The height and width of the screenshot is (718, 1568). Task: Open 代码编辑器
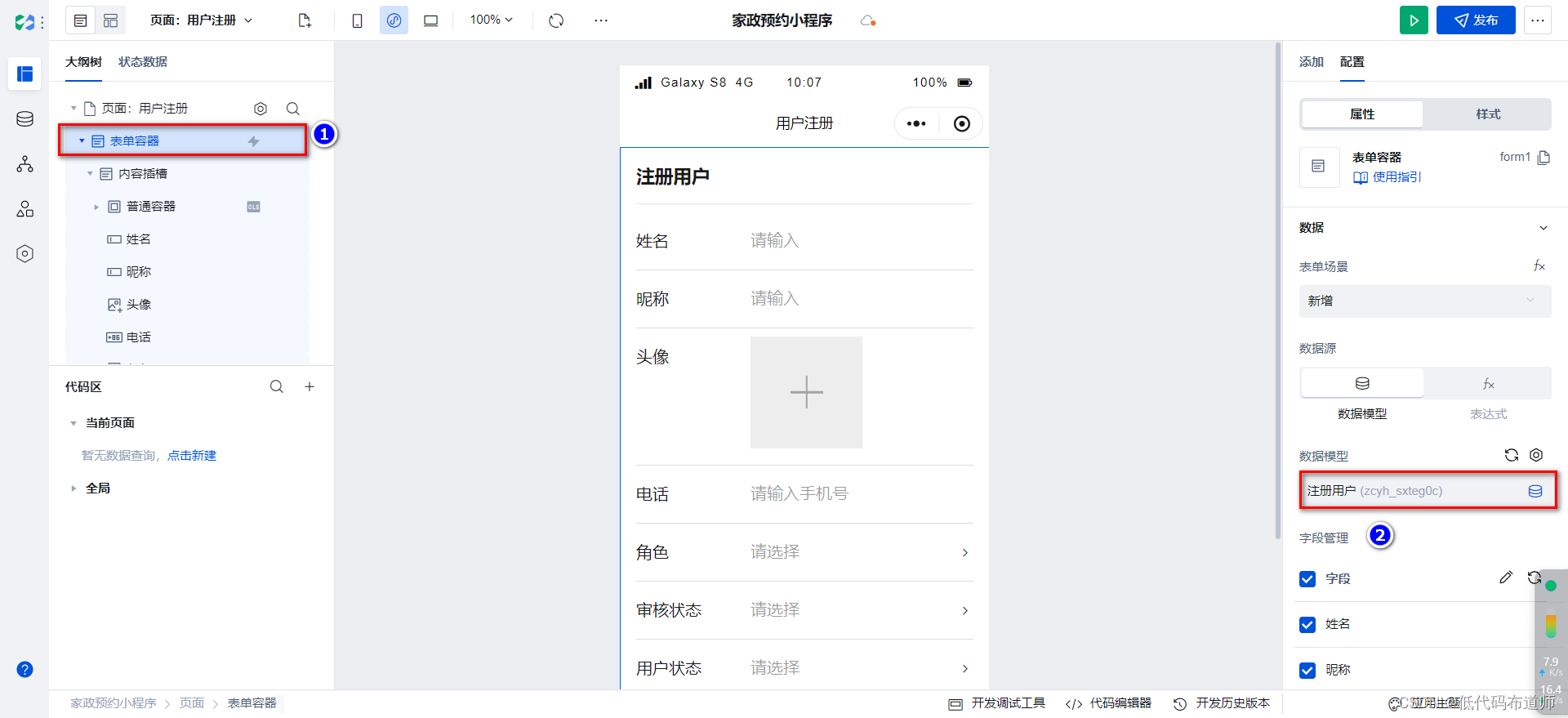click(1108, 703)
